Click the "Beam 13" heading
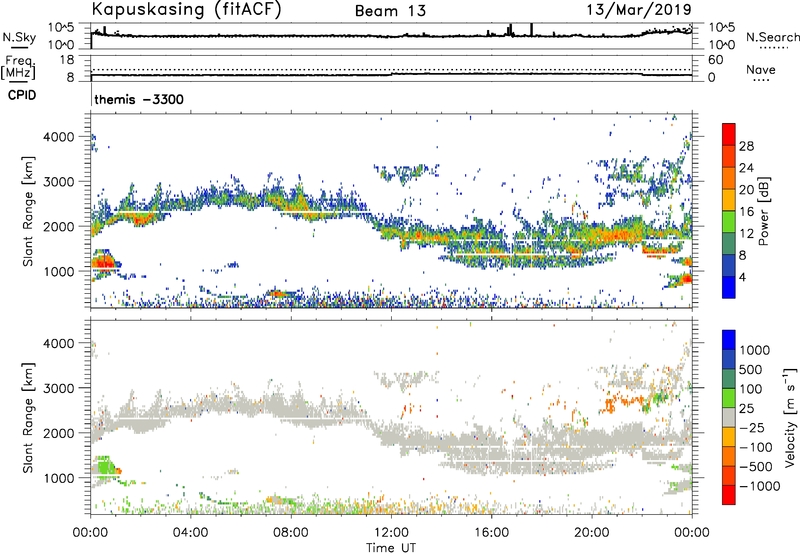Screen dimensions: 800x554 pos(390,11)
